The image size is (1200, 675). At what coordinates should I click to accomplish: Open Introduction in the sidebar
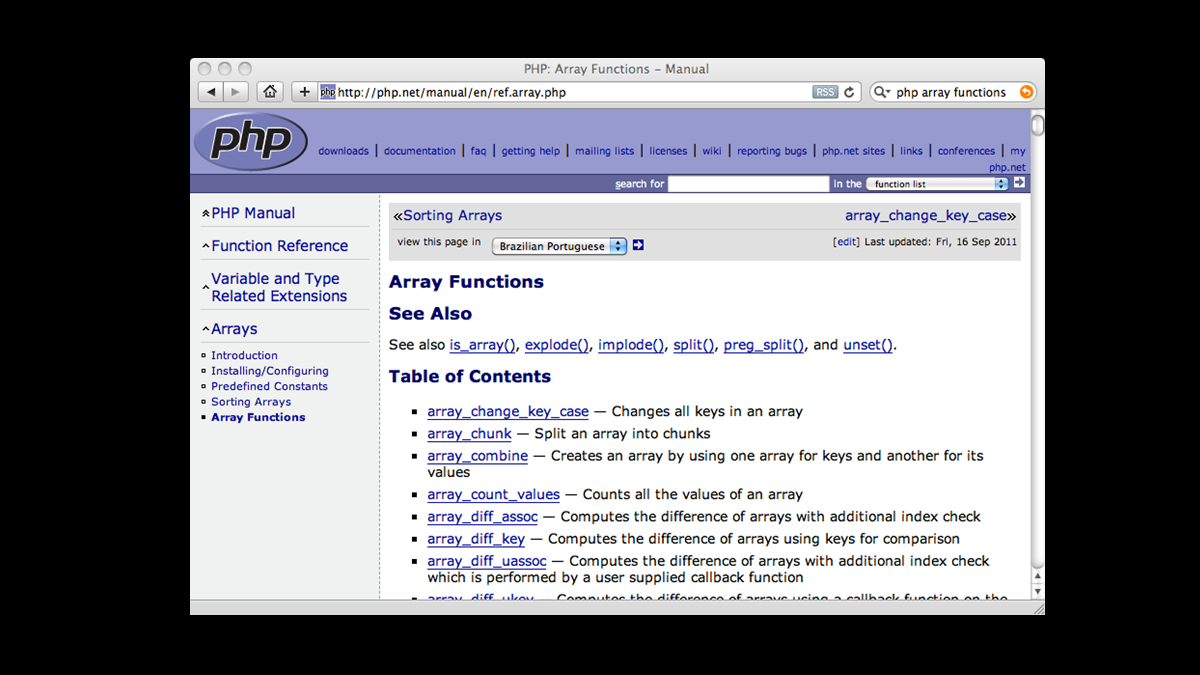244,355
